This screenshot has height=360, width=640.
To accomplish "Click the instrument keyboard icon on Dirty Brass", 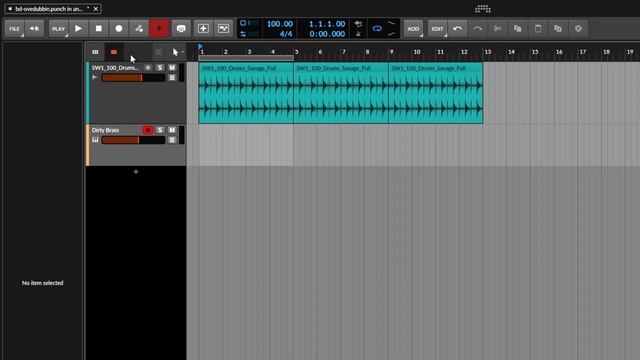I will point(95,140).
